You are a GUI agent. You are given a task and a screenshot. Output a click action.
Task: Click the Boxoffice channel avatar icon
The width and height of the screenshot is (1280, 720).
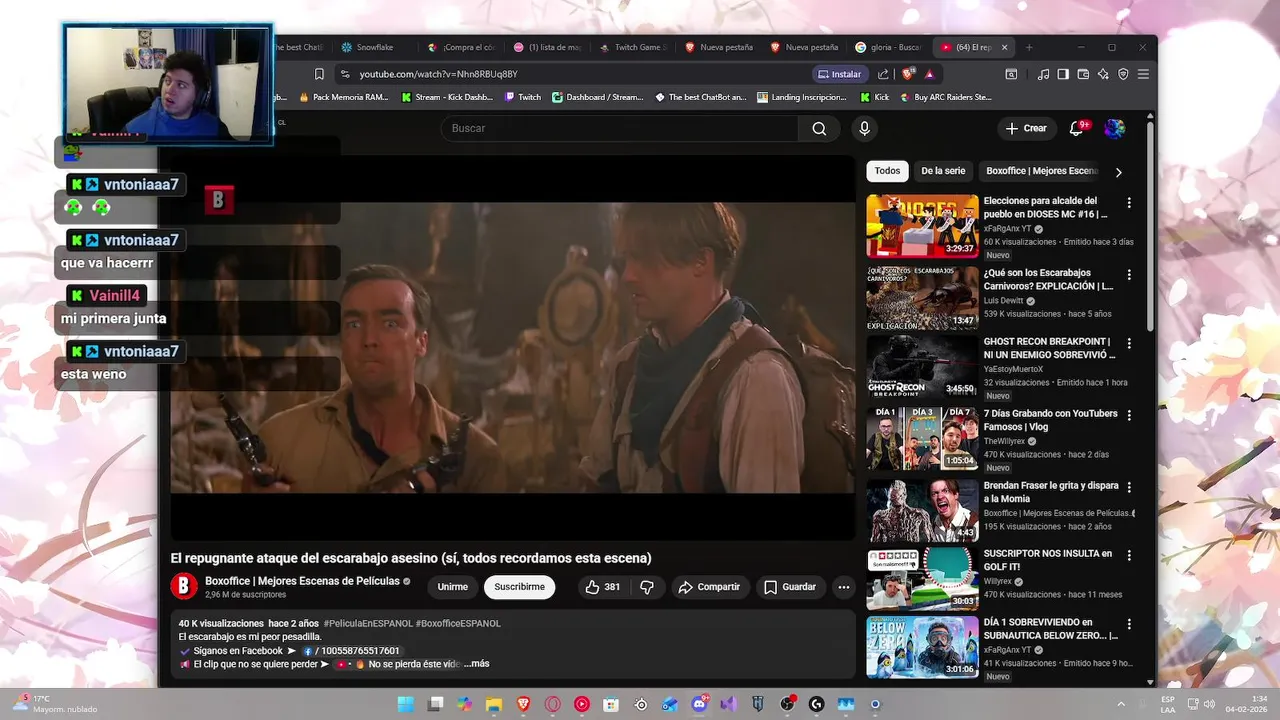pos(184,587)
